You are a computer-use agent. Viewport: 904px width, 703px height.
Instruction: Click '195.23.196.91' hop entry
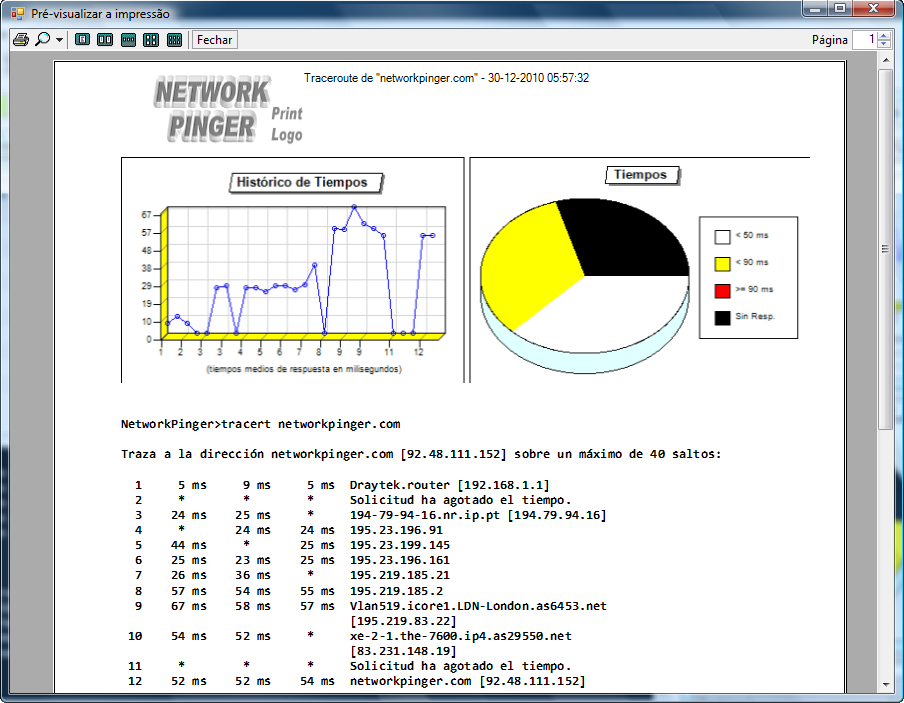pyautogui.click(x=396, y=530)
